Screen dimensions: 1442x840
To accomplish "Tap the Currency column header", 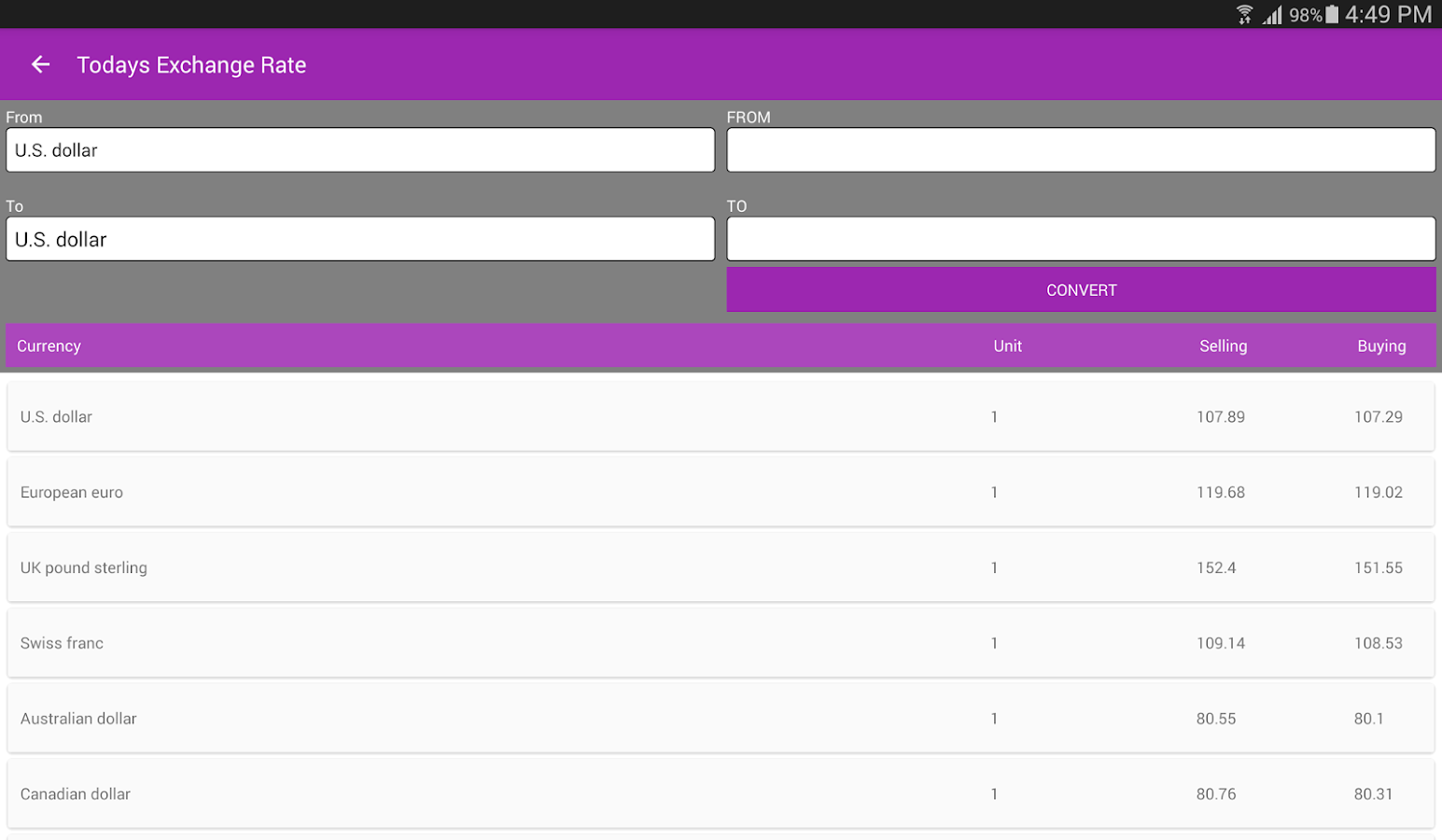I will click(x=49, y=346).
